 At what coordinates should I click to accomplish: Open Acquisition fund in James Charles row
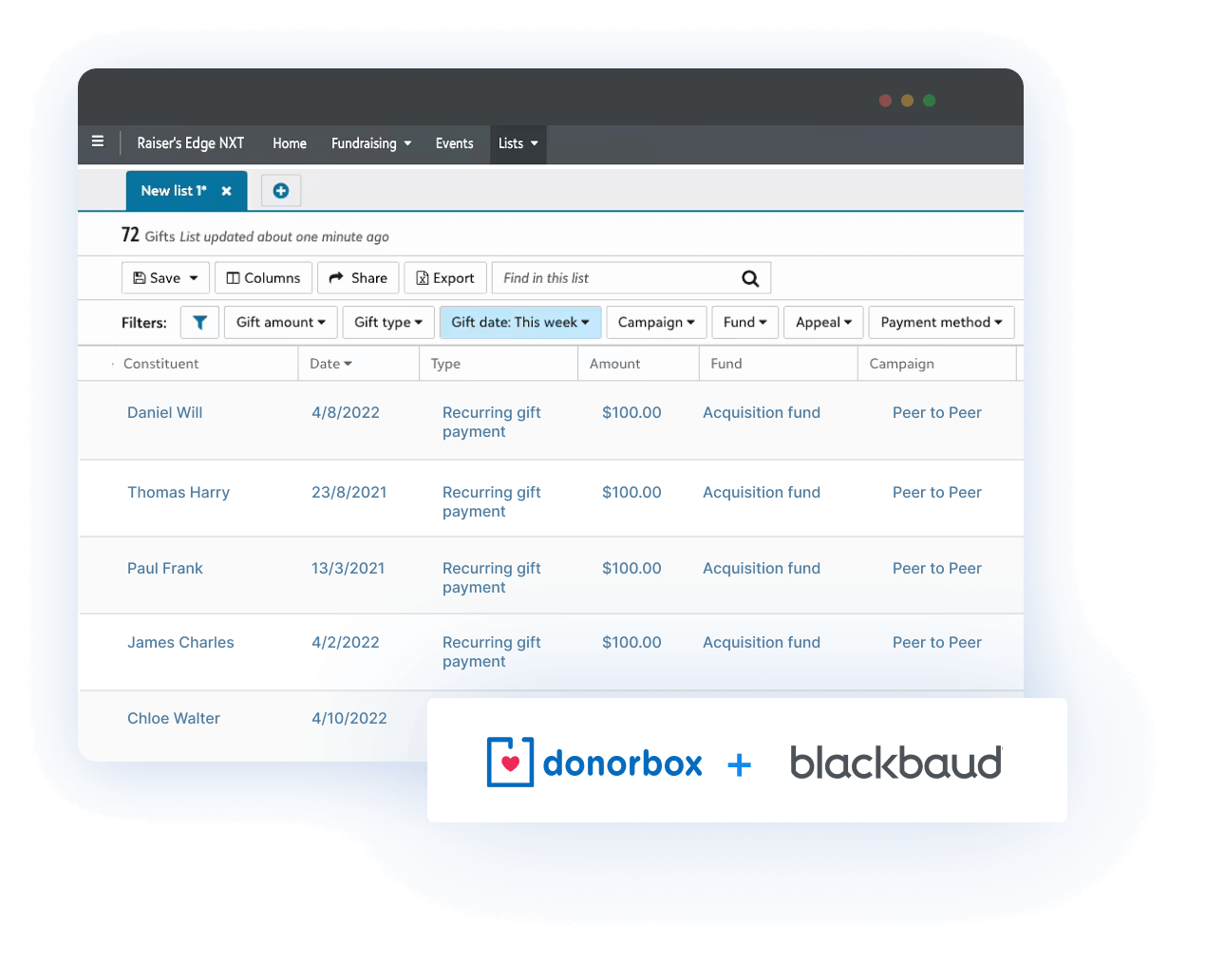coord(762,643)
